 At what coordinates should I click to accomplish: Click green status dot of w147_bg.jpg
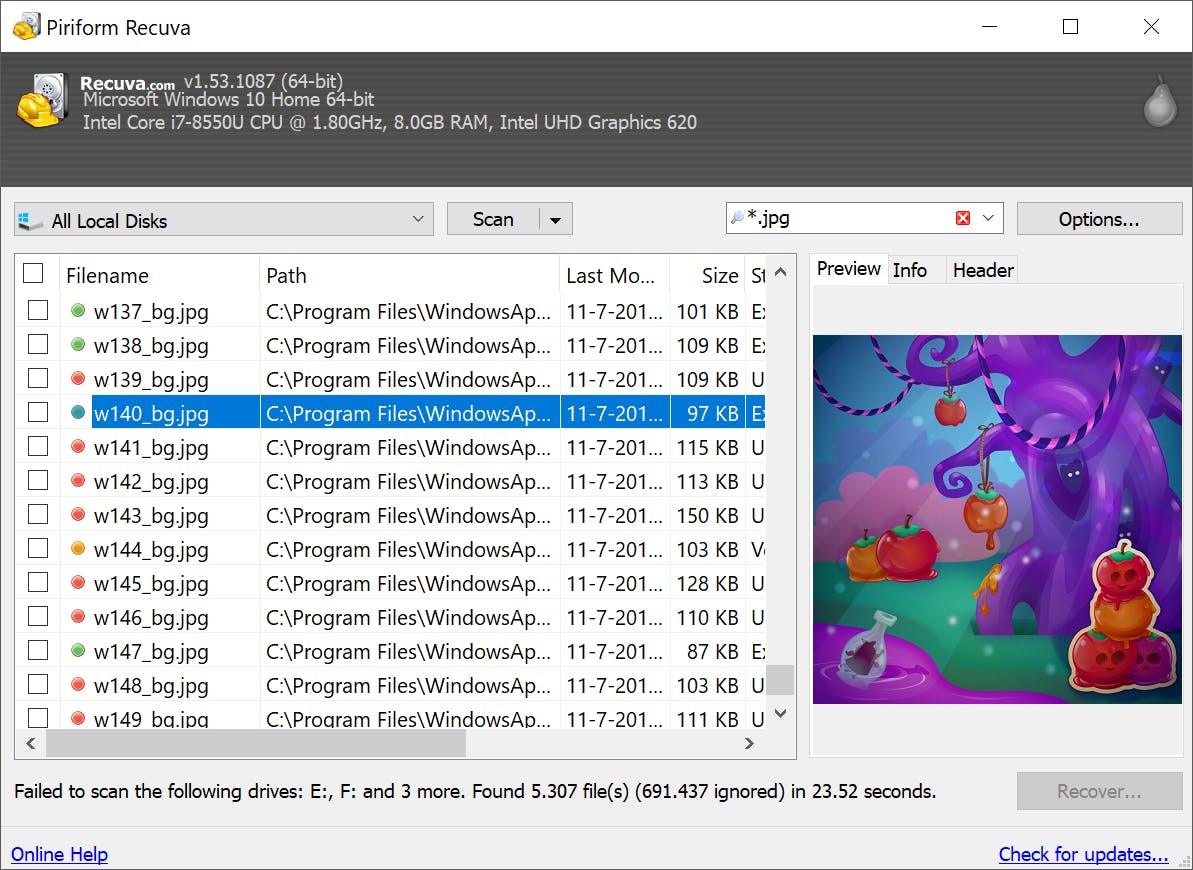coord(78,651)
